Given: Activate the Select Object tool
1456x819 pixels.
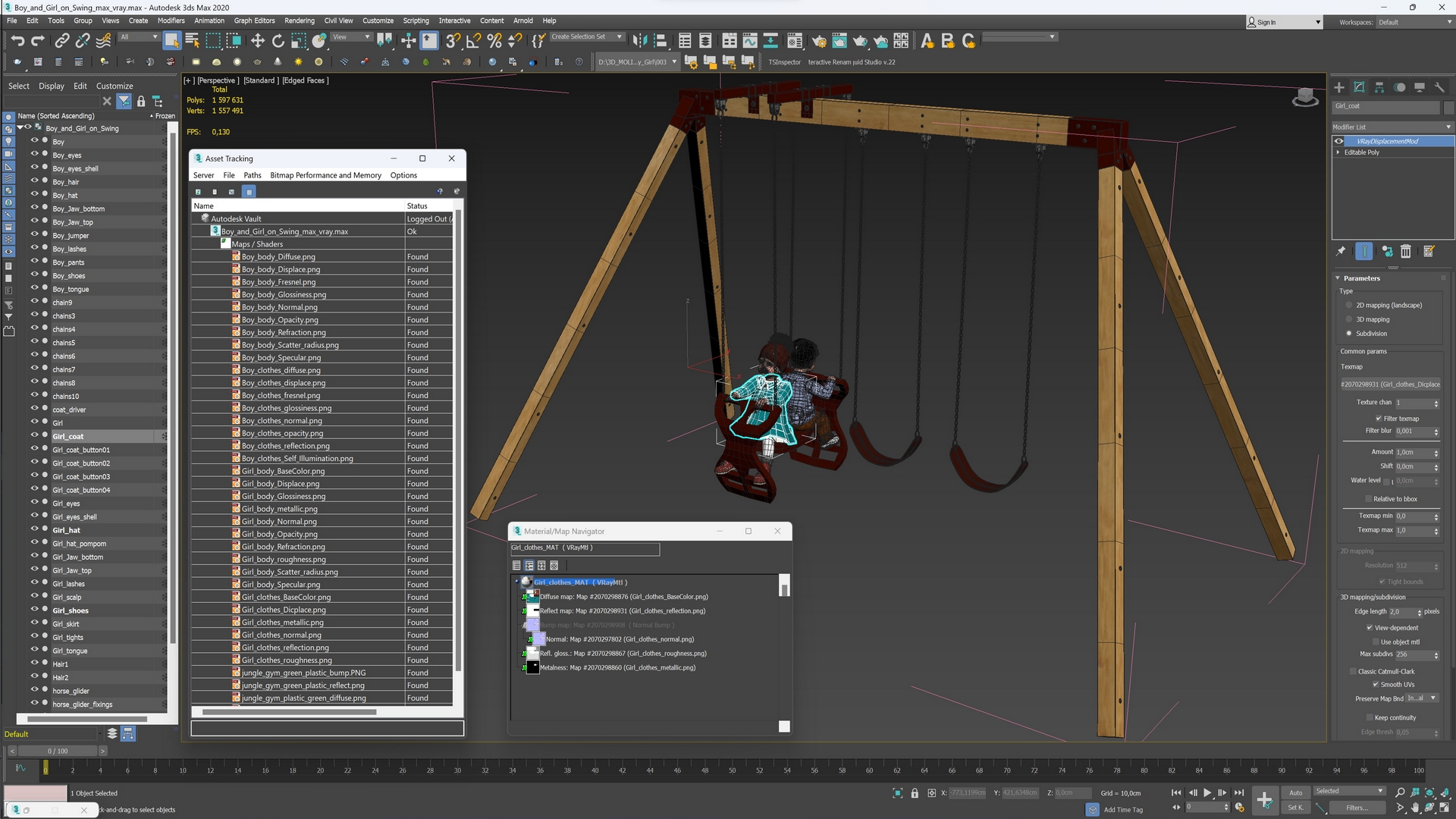Looking at the screenshot, I should [x=172, y=40].
